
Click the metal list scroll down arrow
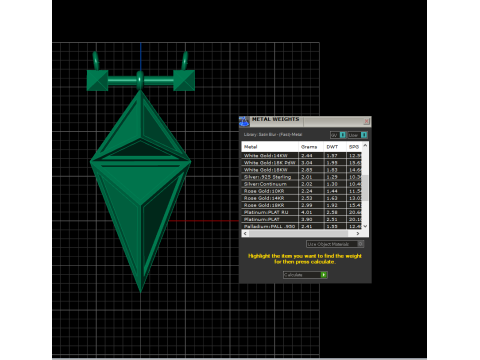tap(365, 226)
